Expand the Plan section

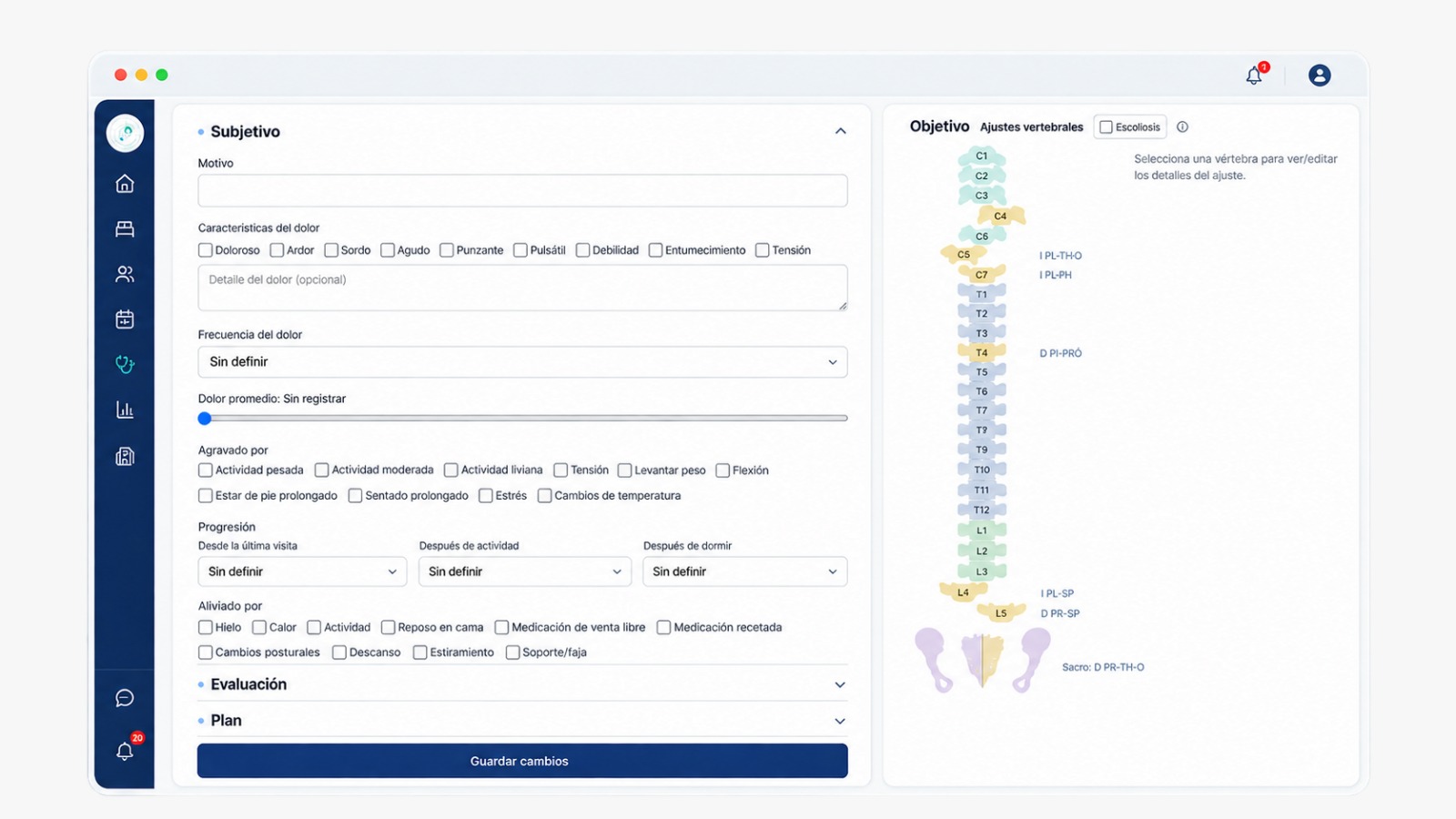coord(522,721)
